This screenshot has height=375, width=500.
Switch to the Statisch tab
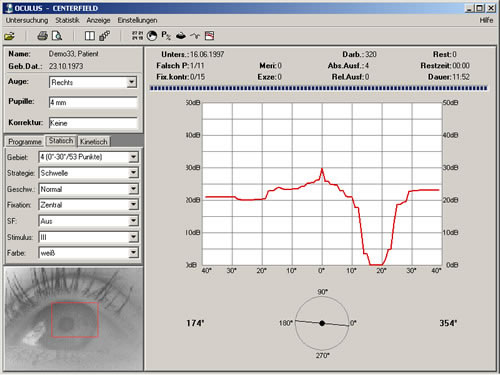61,141
